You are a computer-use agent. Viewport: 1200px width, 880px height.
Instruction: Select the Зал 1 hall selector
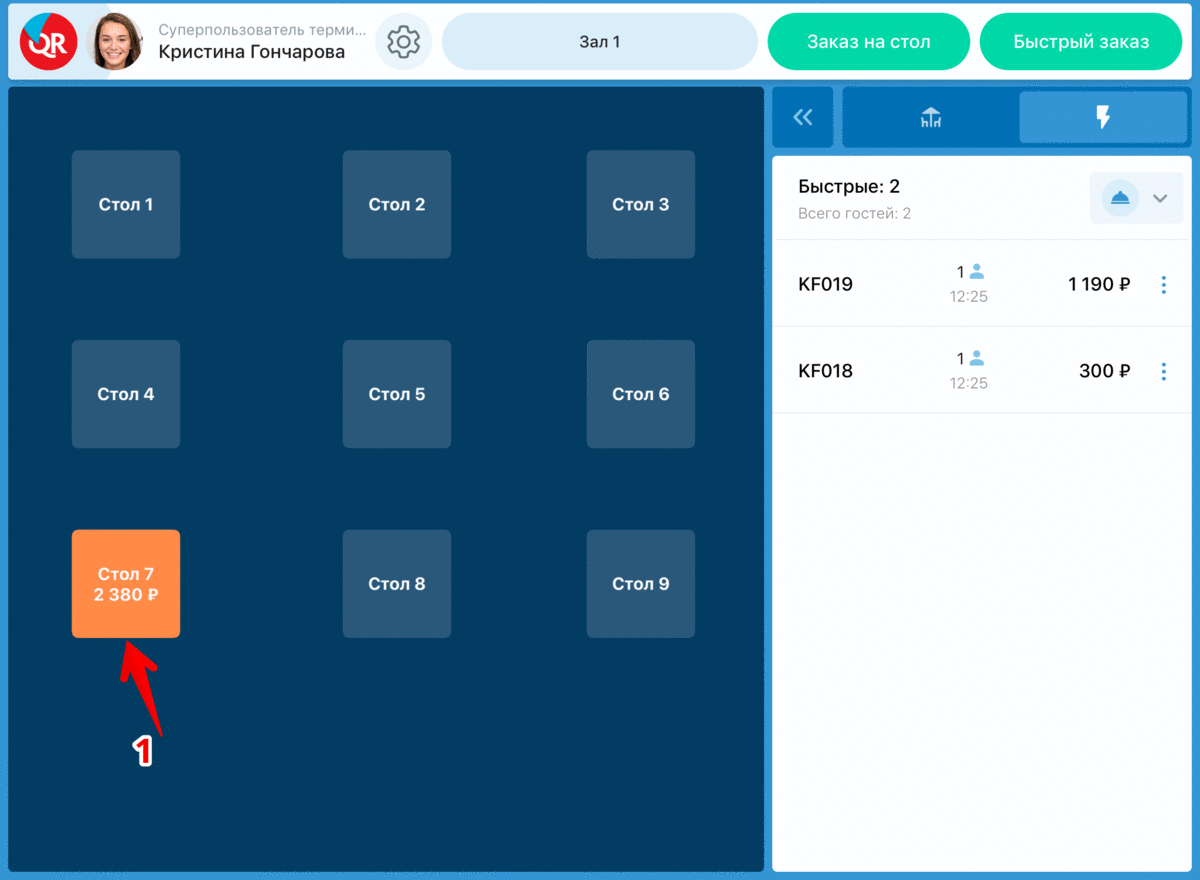[x=600, y=42]
